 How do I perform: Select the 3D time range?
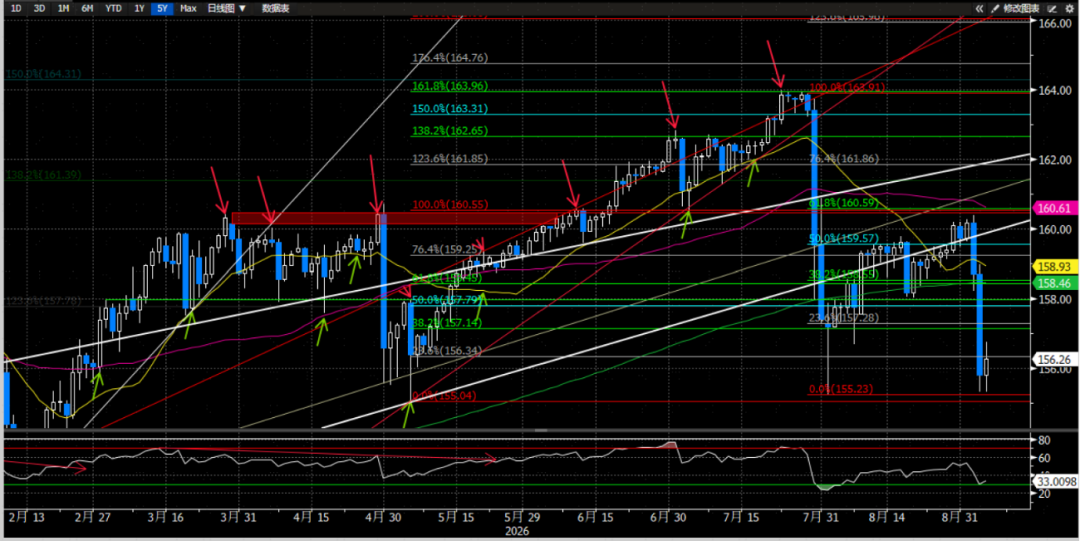click(x=39, y=8)
